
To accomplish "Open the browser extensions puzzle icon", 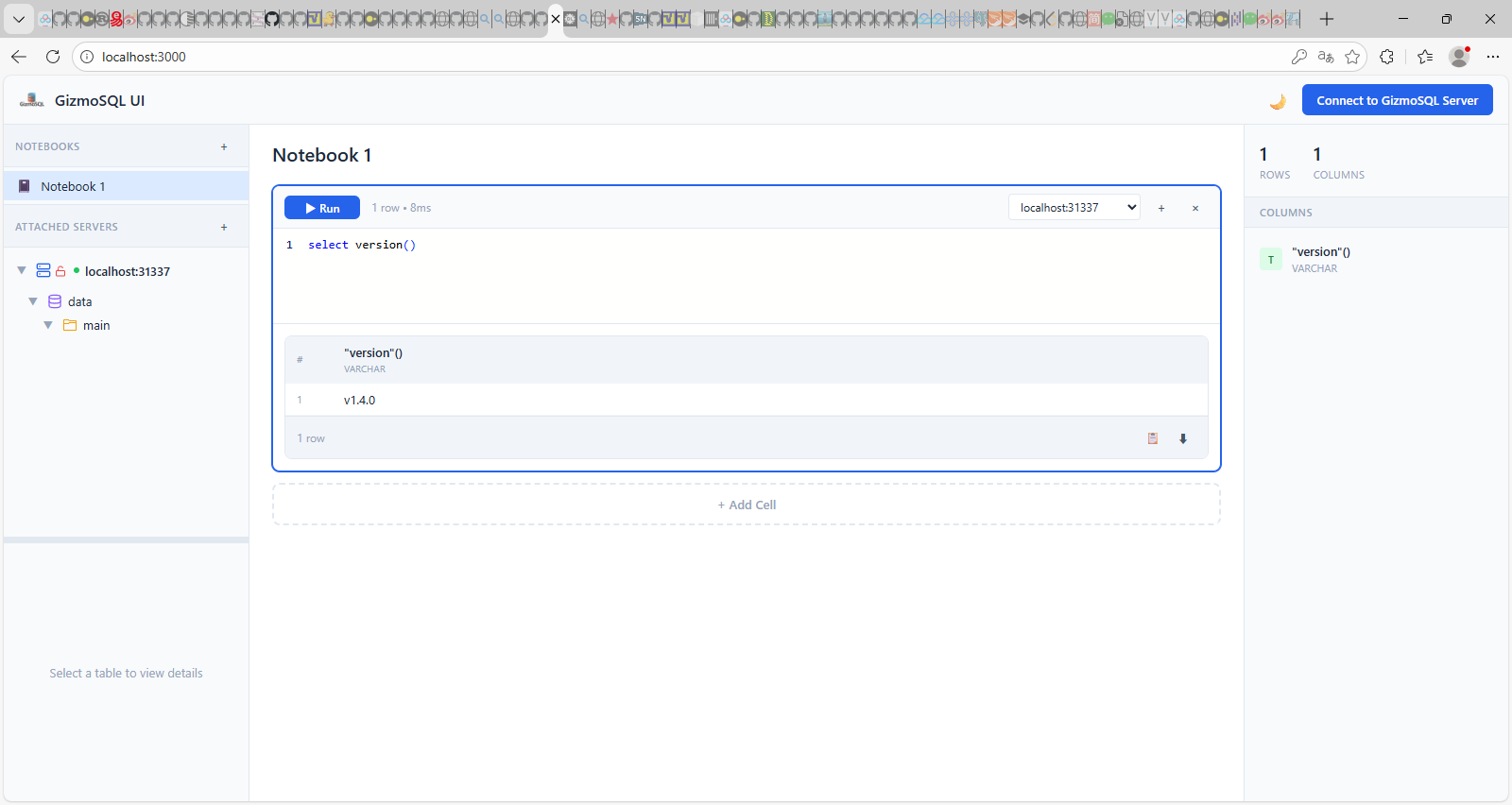I will [1386, 57].
